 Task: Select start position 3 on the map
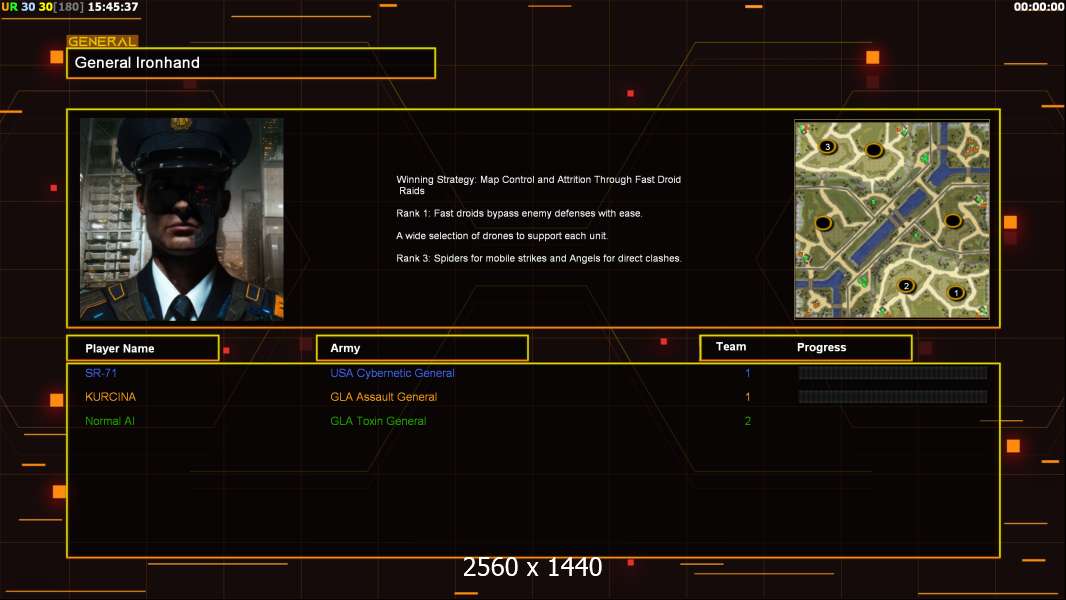(x=827, y=146)
